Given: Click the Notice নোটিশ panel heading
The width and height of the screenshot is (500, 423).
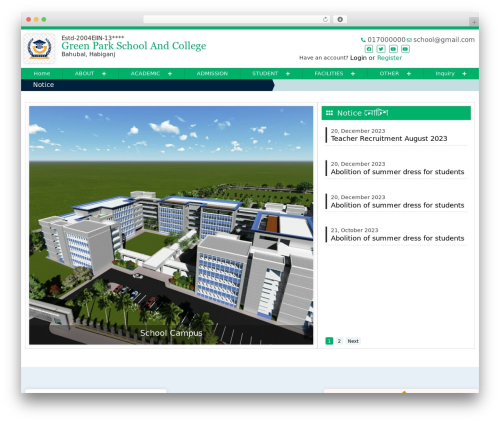Looking at the screenshot, I should click(396, 113).
